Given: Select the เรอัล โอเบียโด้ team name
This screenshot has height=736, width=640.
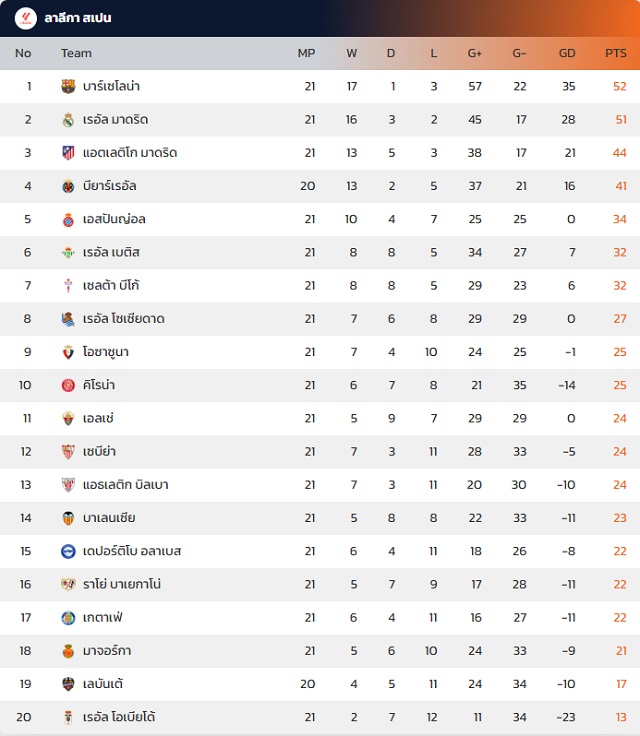Looking at the screenshot, I should point(119,717).
